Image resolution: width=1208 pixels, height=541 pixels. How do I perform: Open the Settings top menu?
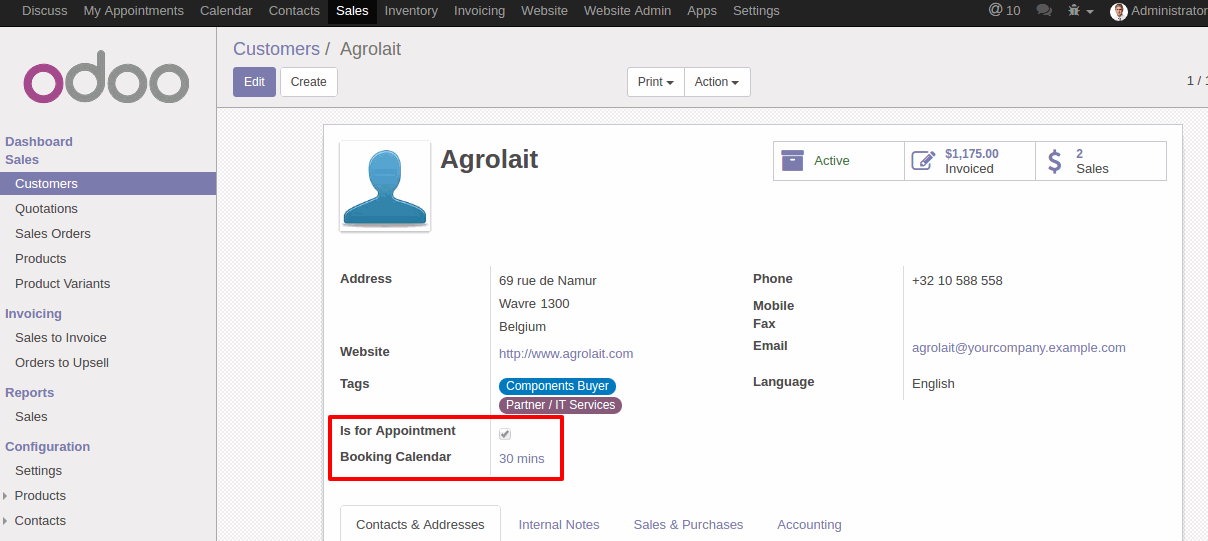point(756,11)
